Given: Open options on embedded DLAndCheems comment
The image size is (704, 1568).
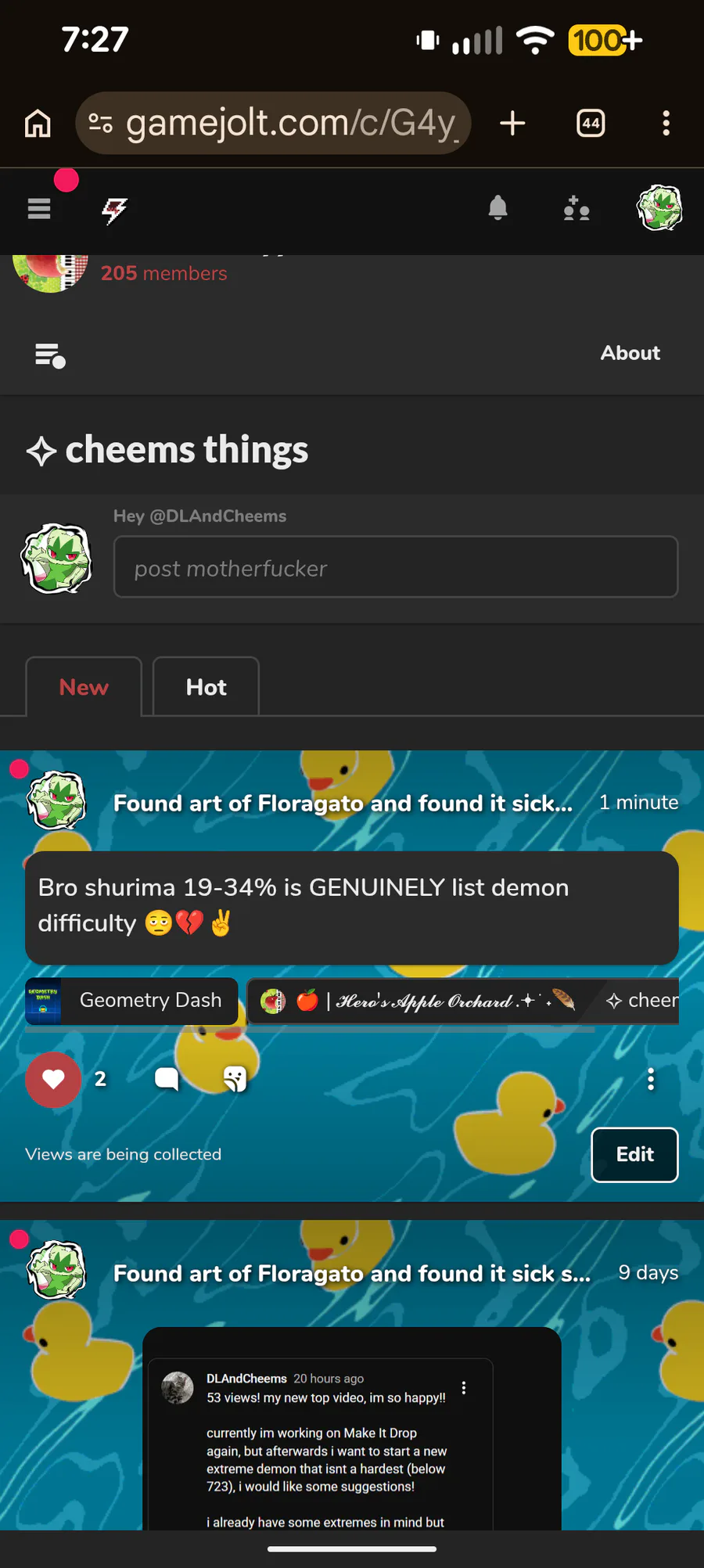Looking at the screenshot, I should click(464, 1387).
